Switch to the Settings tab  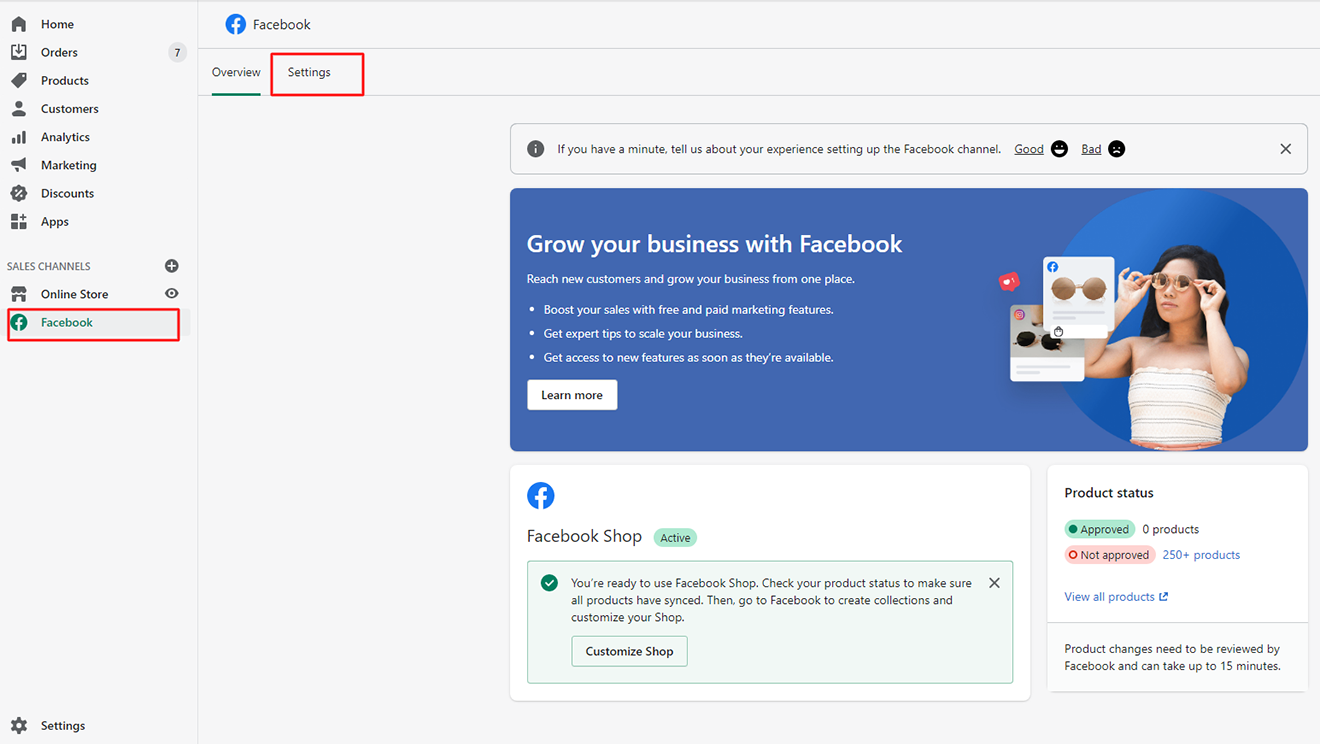[309, 72]
